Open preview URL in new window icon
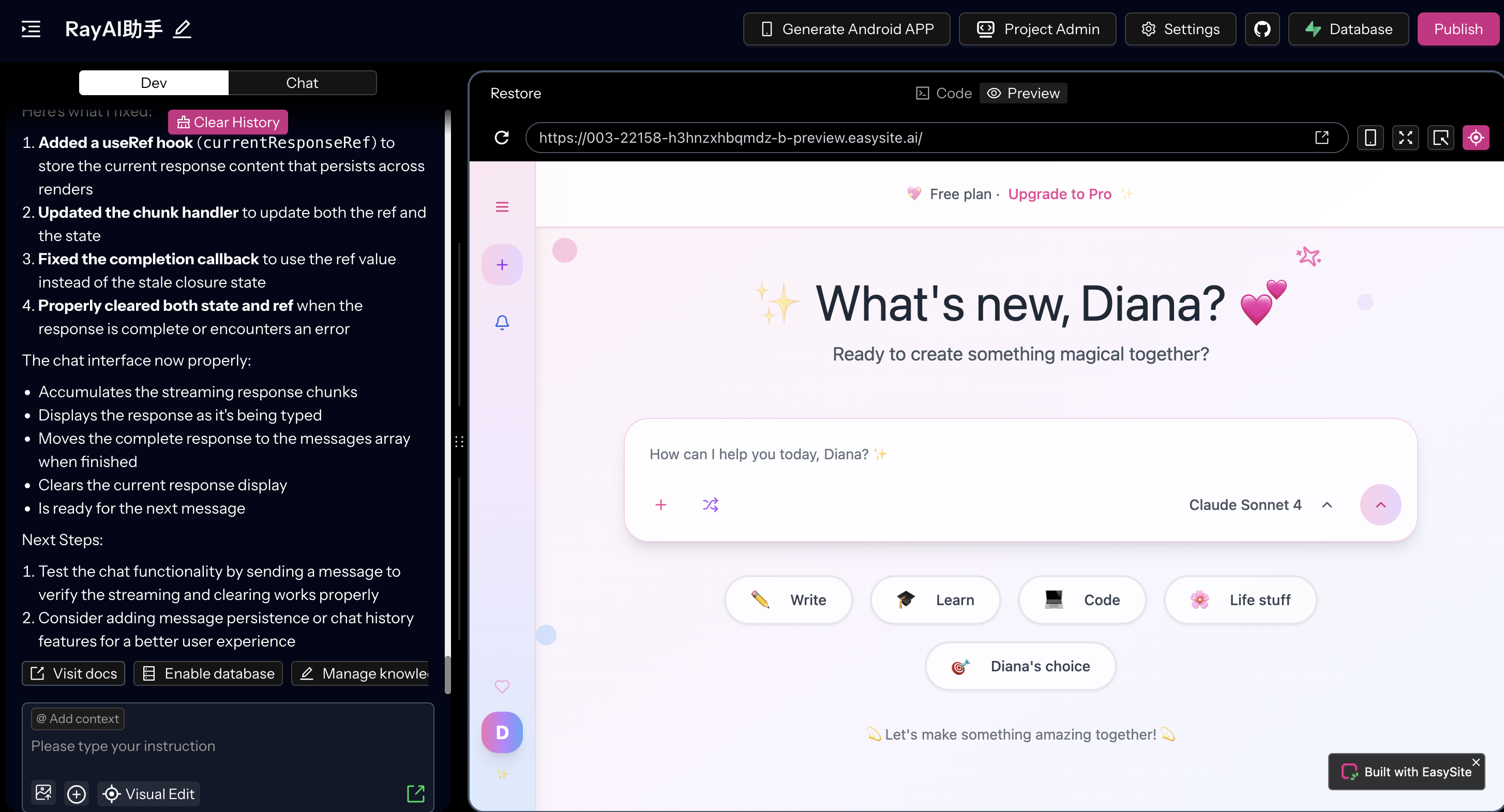1504x812 pixels. 1322,138
